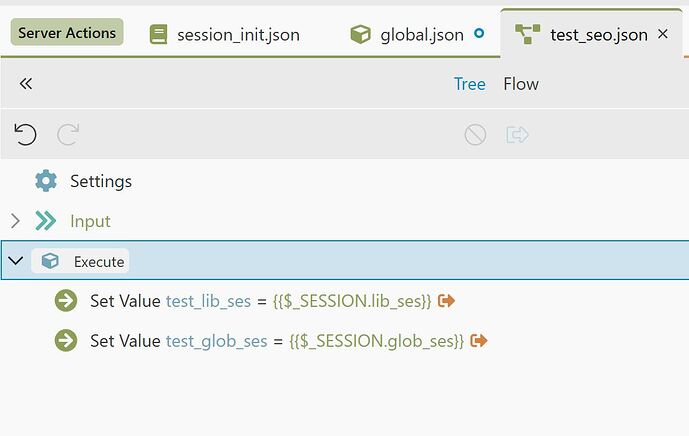Click the greyed output arrow toolbar icon
The image size is (689, 436).
[517, 134]
